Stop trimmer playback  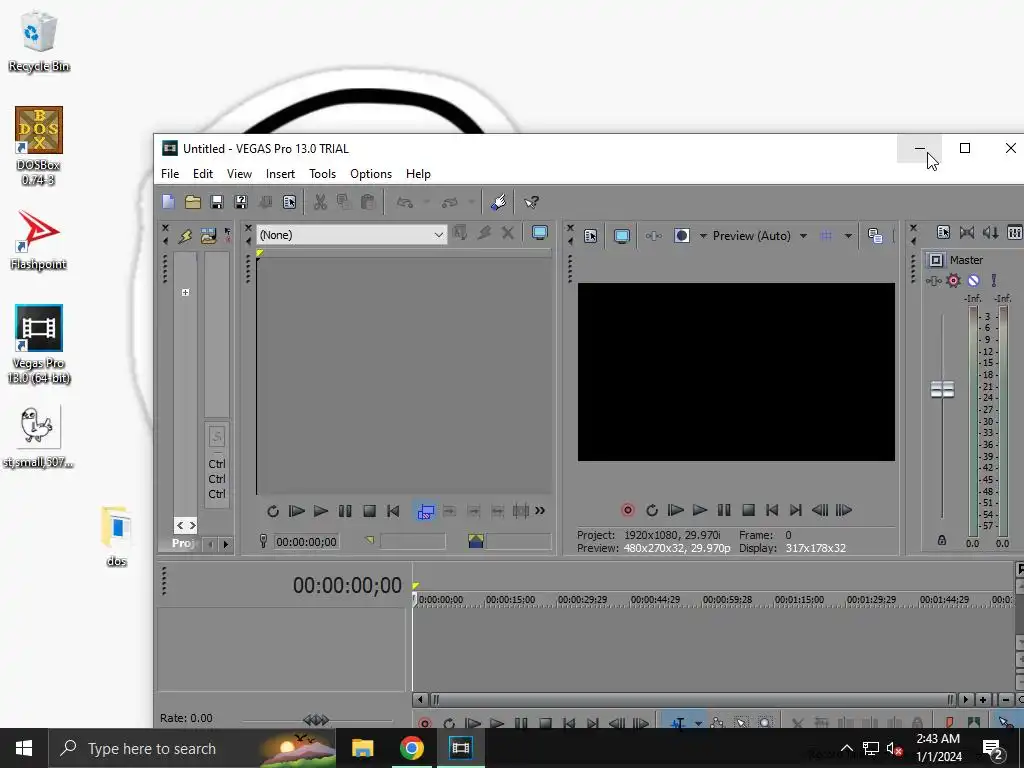(x=369, y=511)
